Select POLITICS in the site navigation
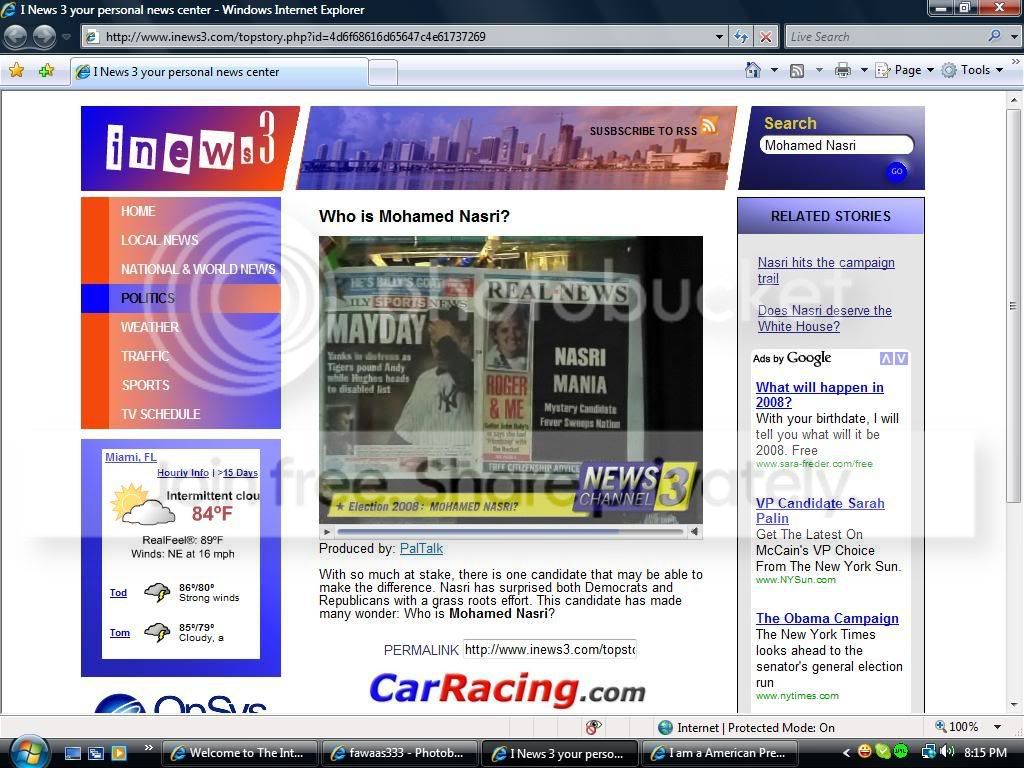The image size is (1024, 768). 148,298
